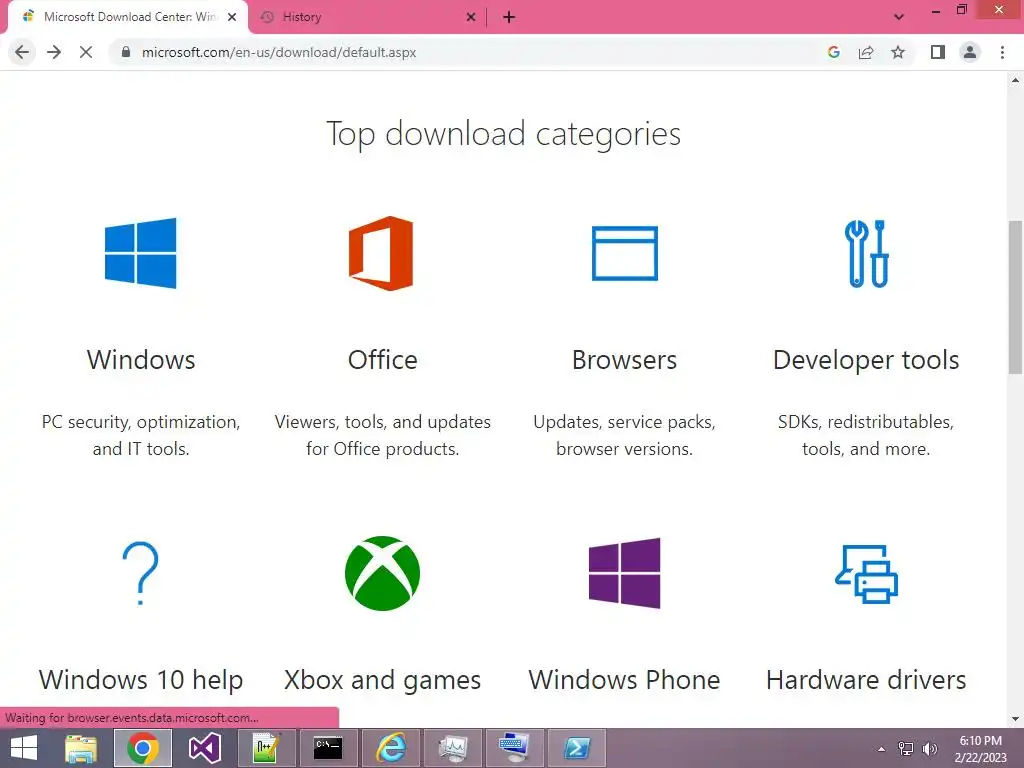The width and height of the screenshot is (1024, 768).
Task: Launch PowerShell from the taskbar
Action: (576, 748)
